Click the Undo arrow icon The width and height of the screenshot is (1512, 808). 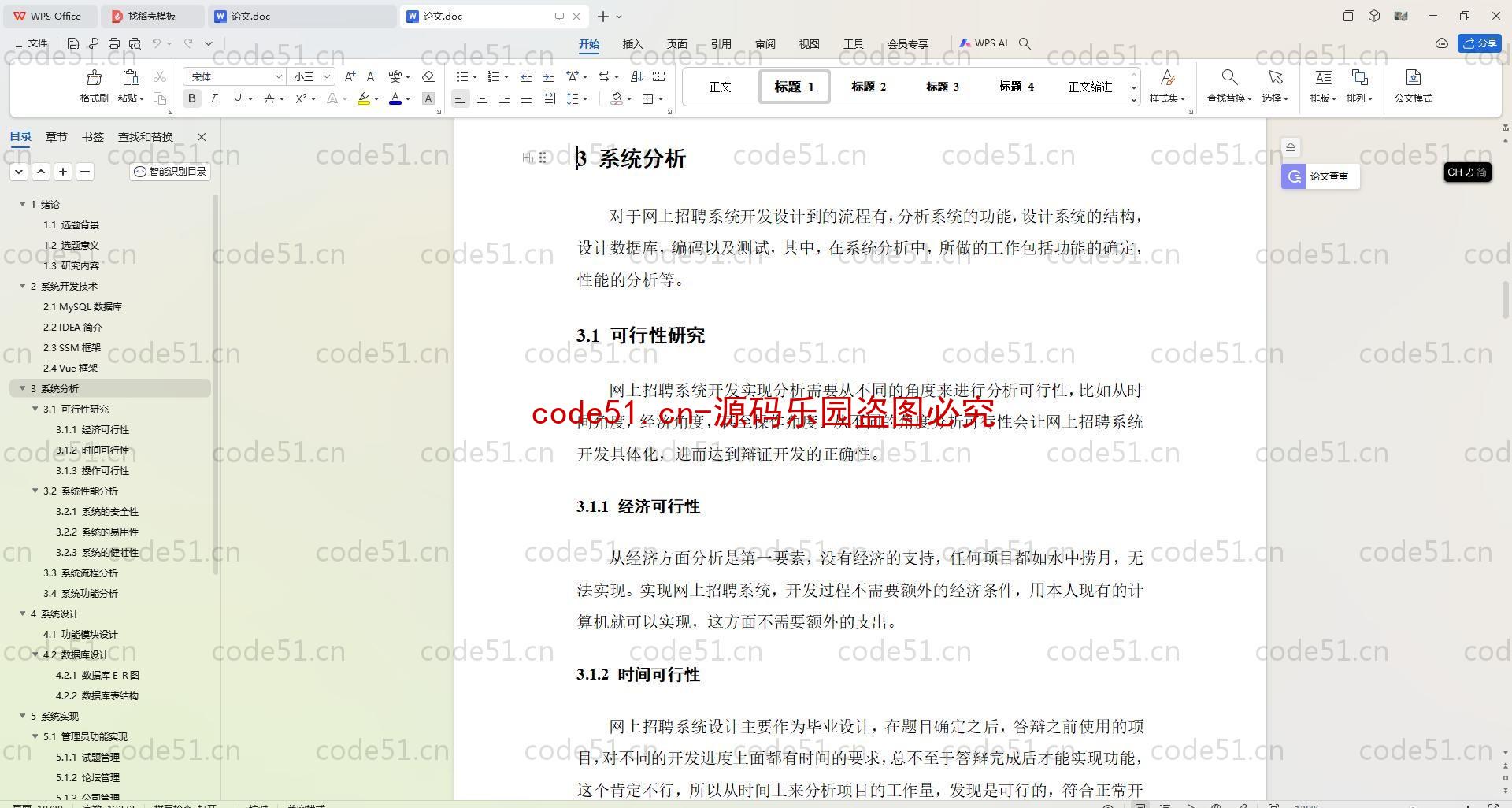pos(157,43)
